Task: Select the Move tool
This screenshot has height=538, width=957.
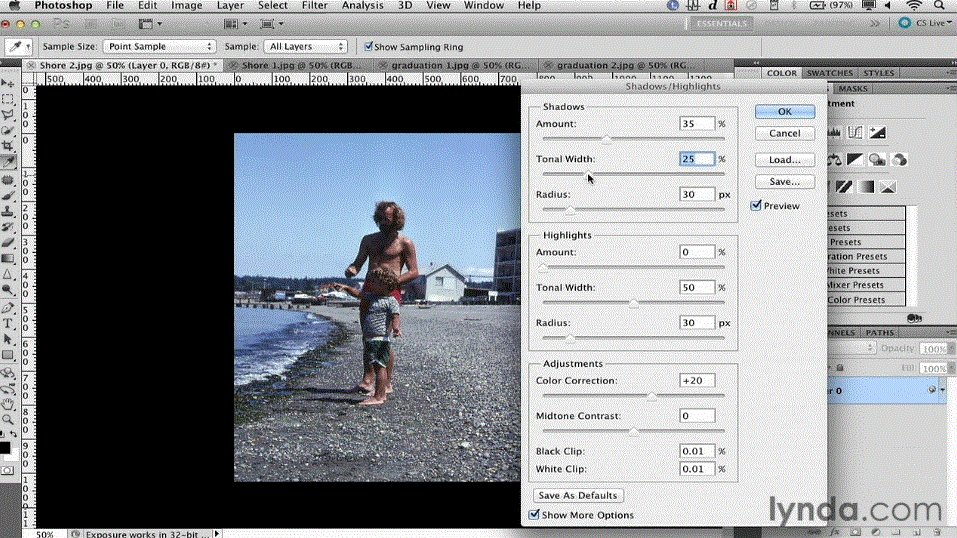Action: point(8,83)
